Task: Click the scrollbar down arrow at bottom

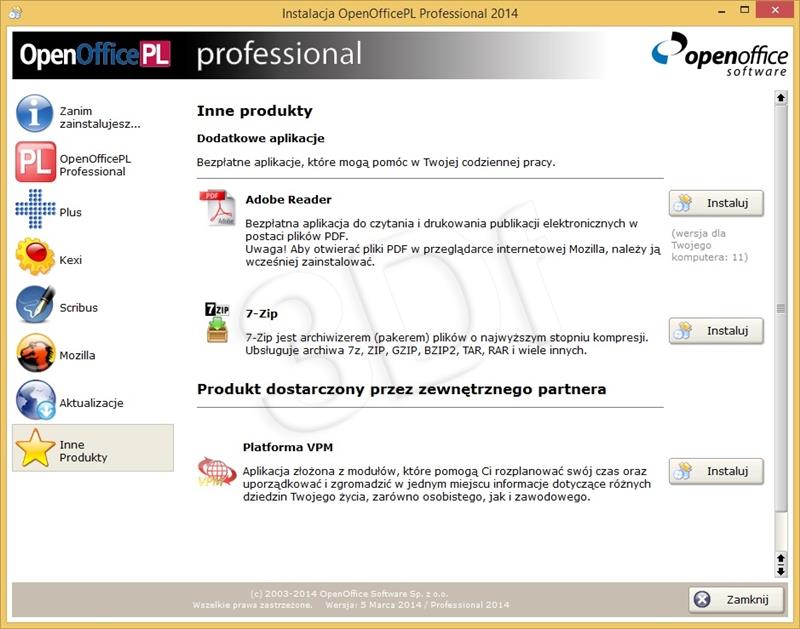Action: click(x=781, y=572)
